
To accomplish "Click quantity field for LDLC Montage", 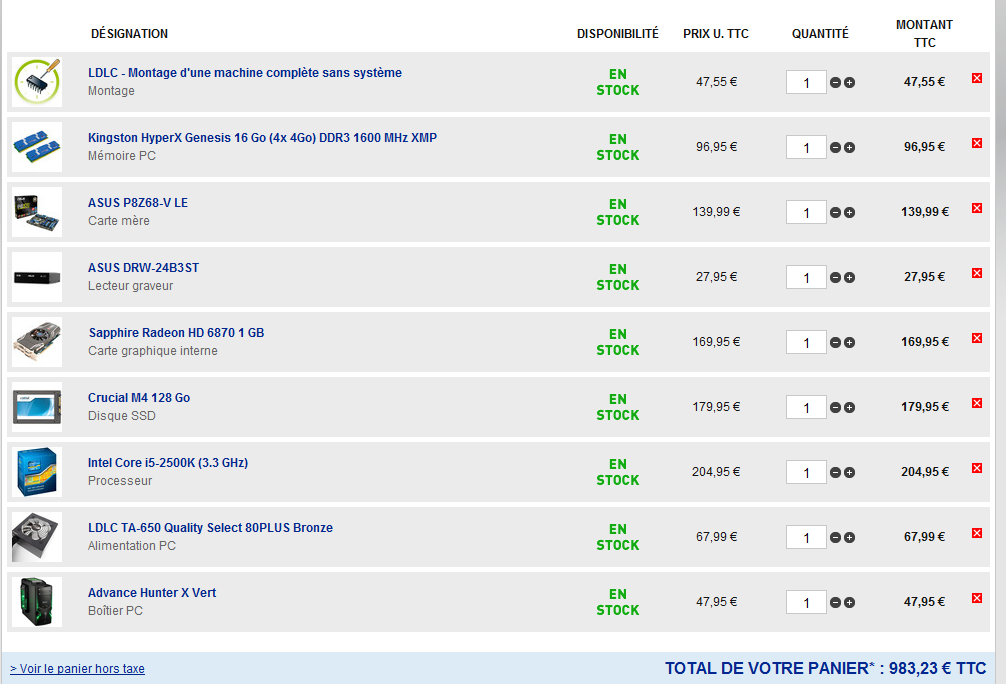I will (x=806, y=83).
